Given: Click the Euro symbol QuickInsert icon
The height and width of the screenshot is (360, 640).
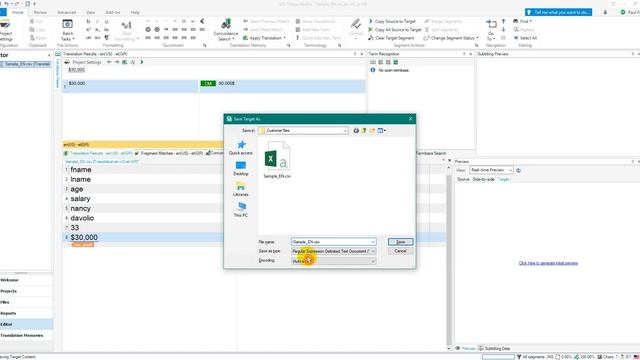Looking at the screenshot, I should click(x=202, y=21).
